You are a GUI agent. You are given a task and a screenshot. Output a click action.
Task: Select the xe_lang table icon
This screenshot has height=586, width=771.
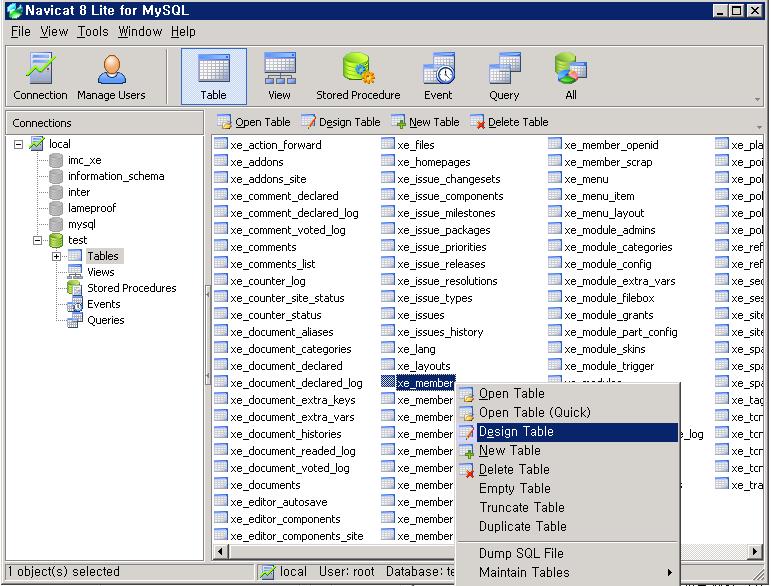click(x=388, y=348)
